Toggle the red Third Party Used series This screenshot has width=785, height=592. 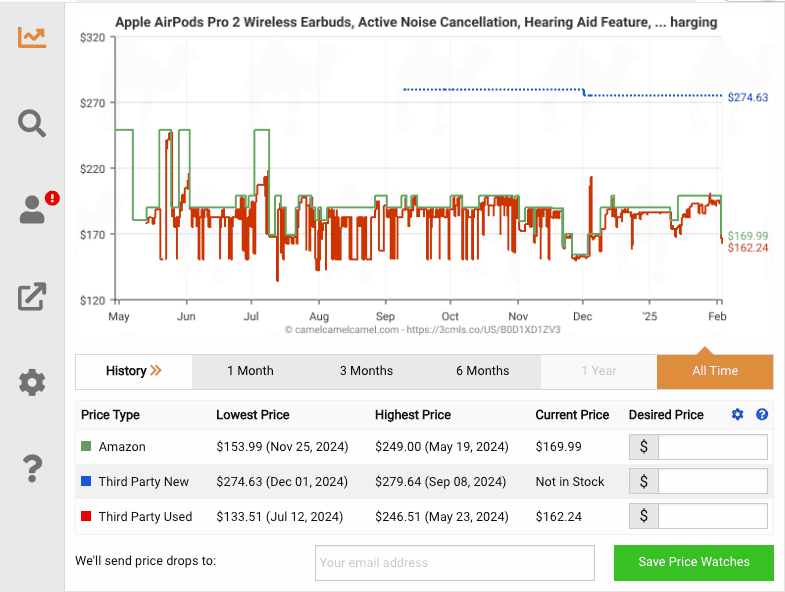click(x=87, y=517)
